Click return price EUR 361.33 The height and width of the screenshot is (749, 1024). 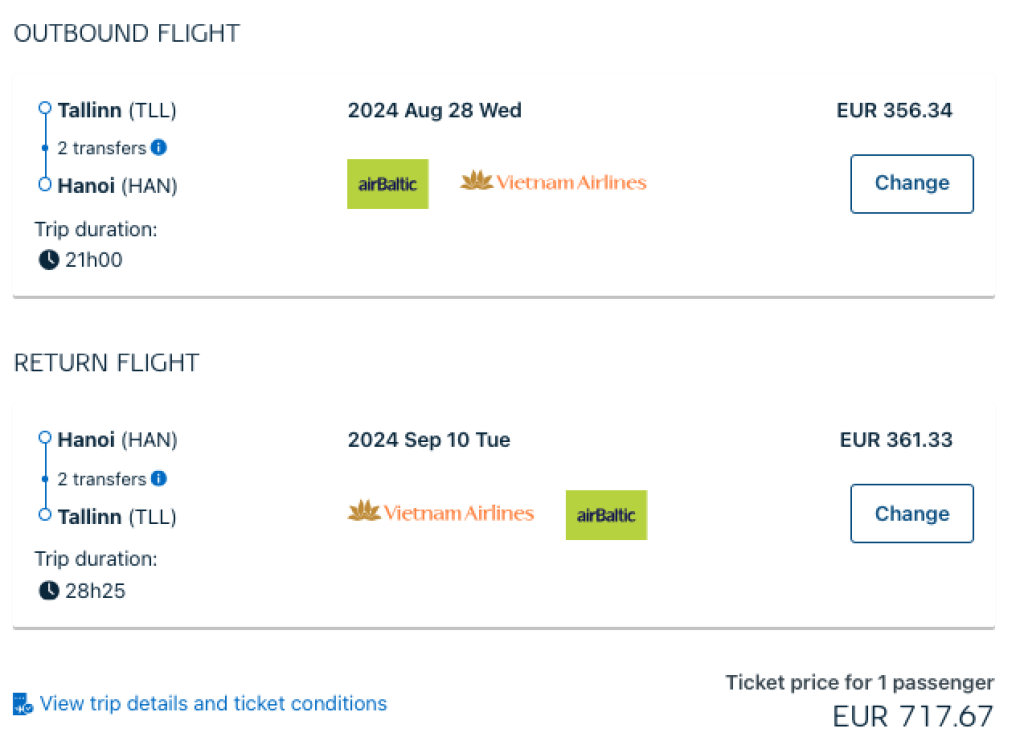click(x=894, y=440)
